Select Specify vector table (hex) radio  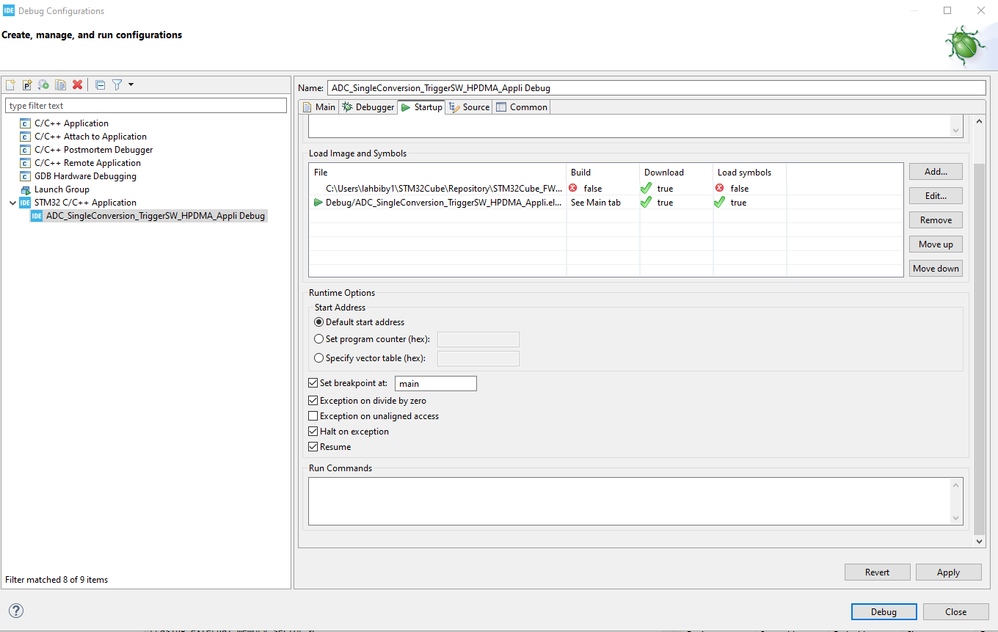(x=319, y=358)
